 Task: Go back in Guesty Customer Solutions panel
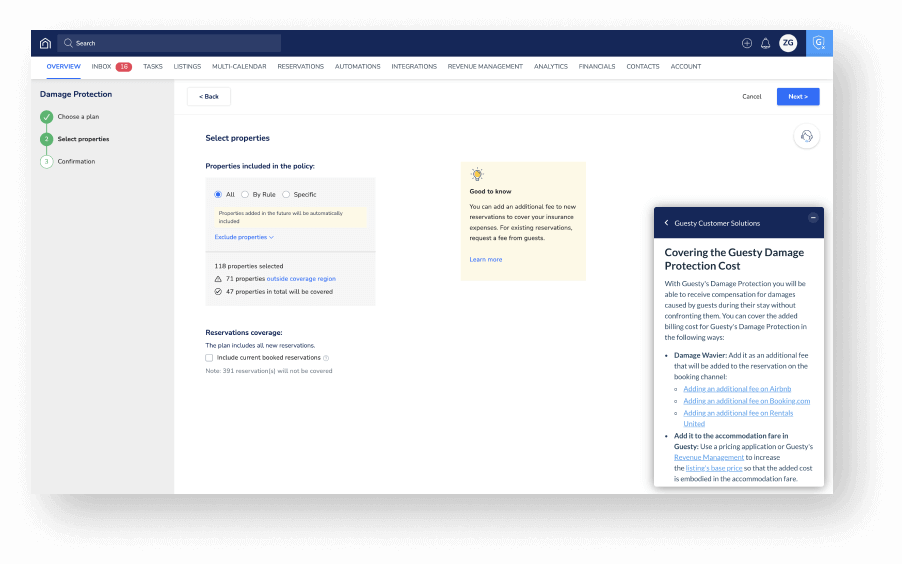(x=666, y=223)
